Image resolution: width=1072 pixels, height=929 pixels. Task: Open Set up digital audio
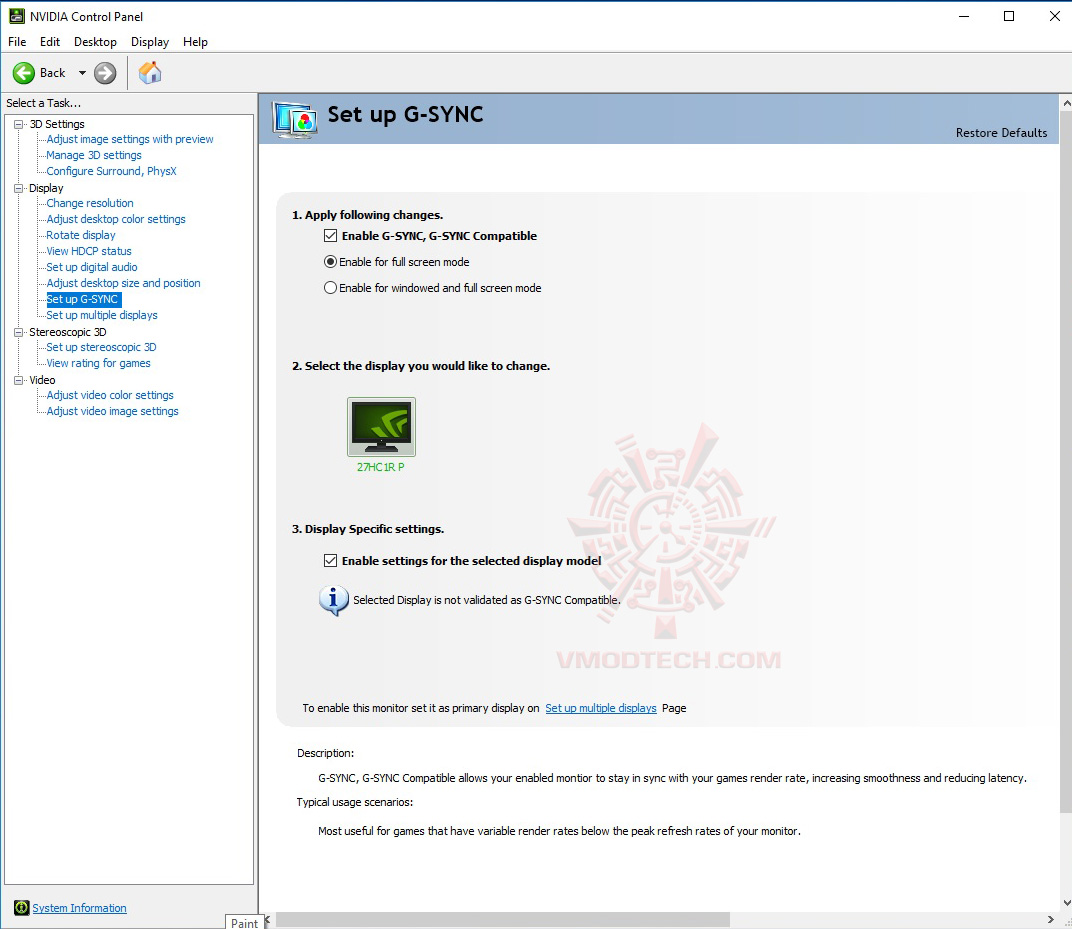click(x=92, y=267)
